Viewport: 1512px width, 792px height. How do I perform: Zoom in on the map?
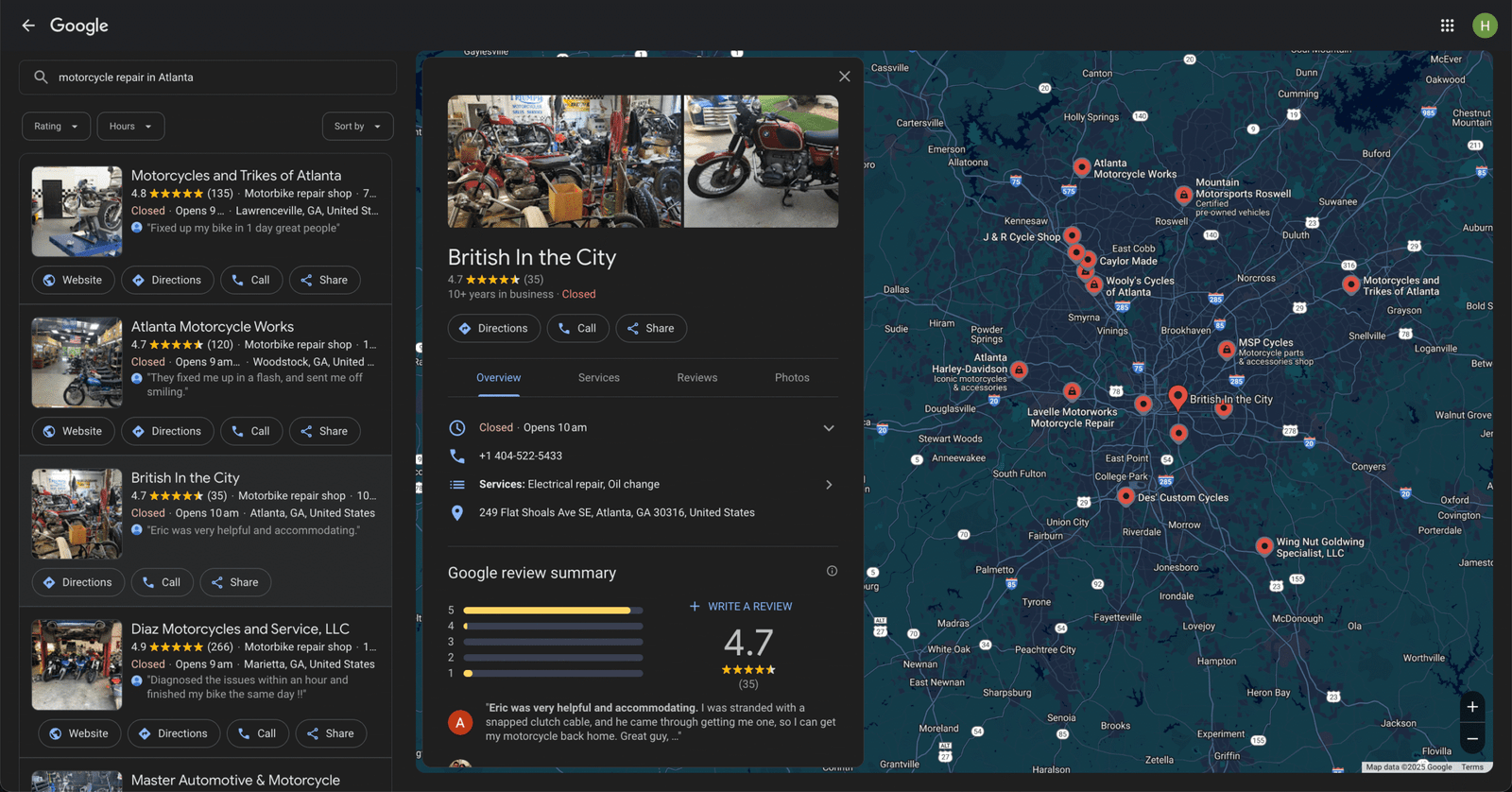[1472, 707]
